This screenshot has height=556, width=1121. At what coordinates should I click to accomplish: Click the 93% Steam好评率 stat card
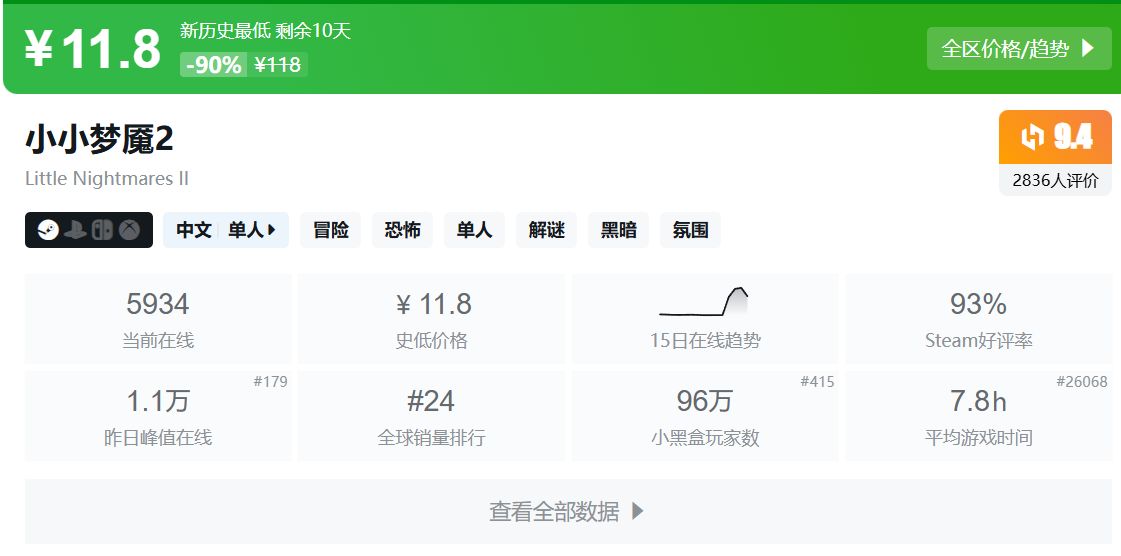point(979,319)
